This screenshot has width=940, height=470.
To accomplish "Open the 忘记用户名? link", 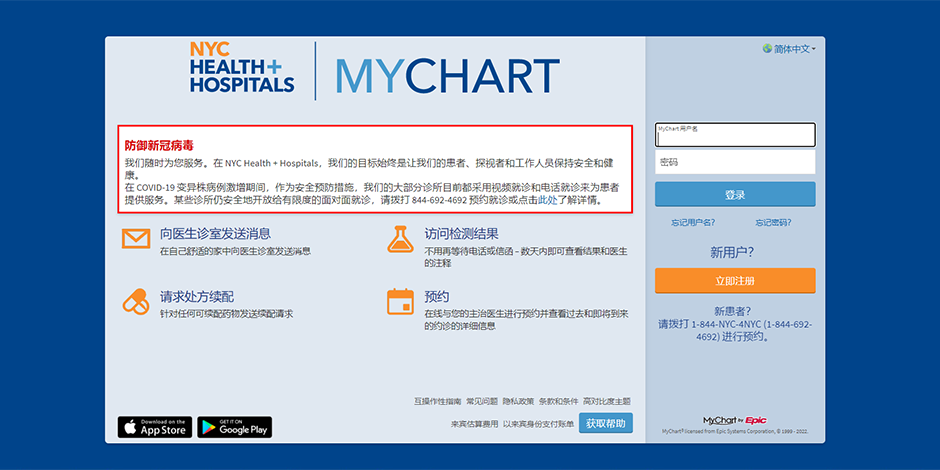I will click(693, 223).
